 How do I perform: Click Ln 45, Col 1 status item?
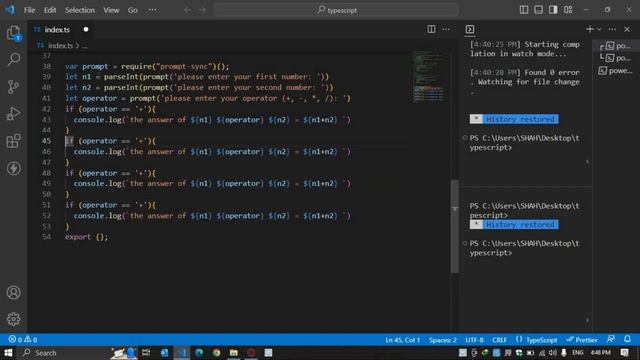tap(402, 340)
